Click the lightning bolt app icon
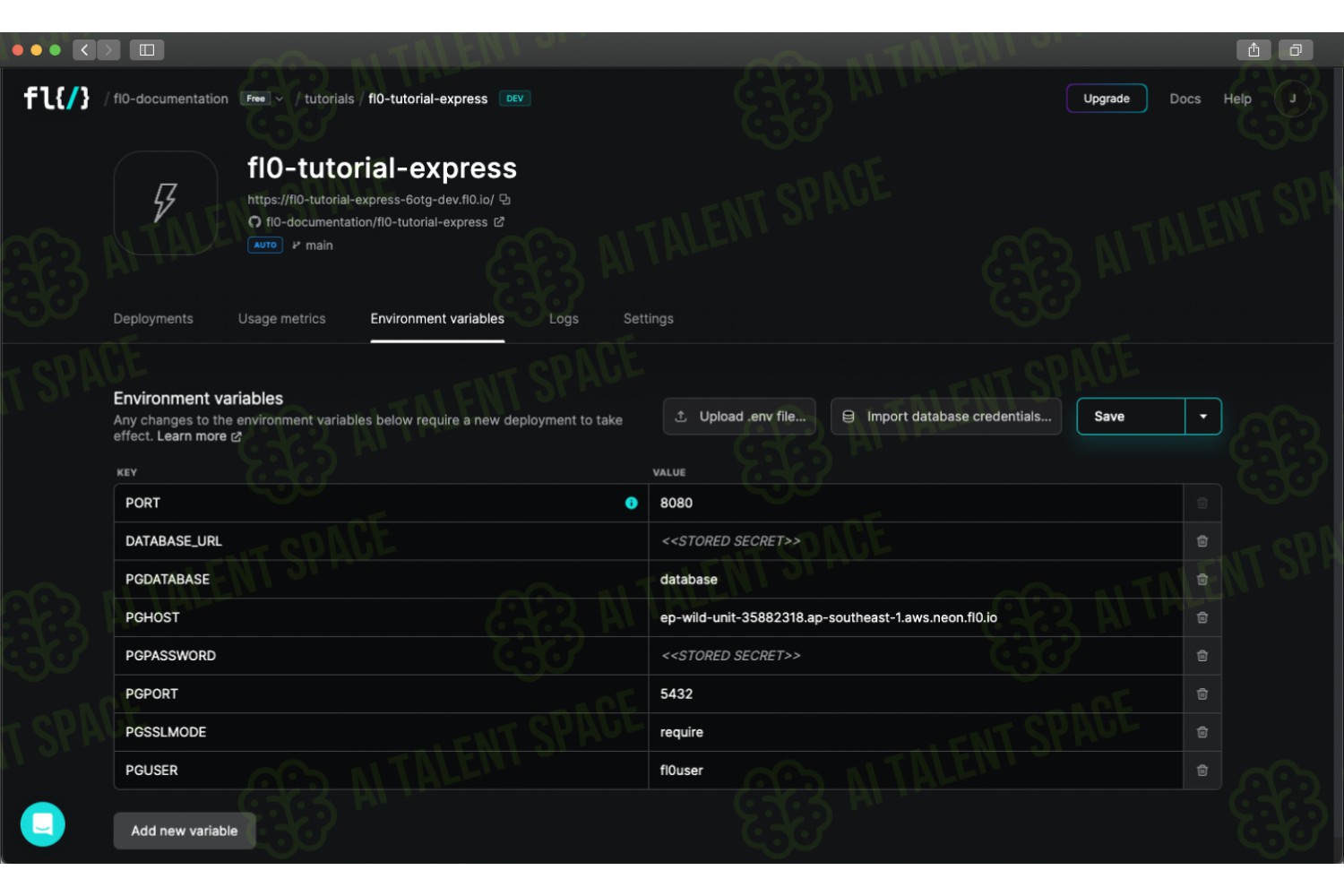This screenshot has height=896, width=1344. point(166,202)
